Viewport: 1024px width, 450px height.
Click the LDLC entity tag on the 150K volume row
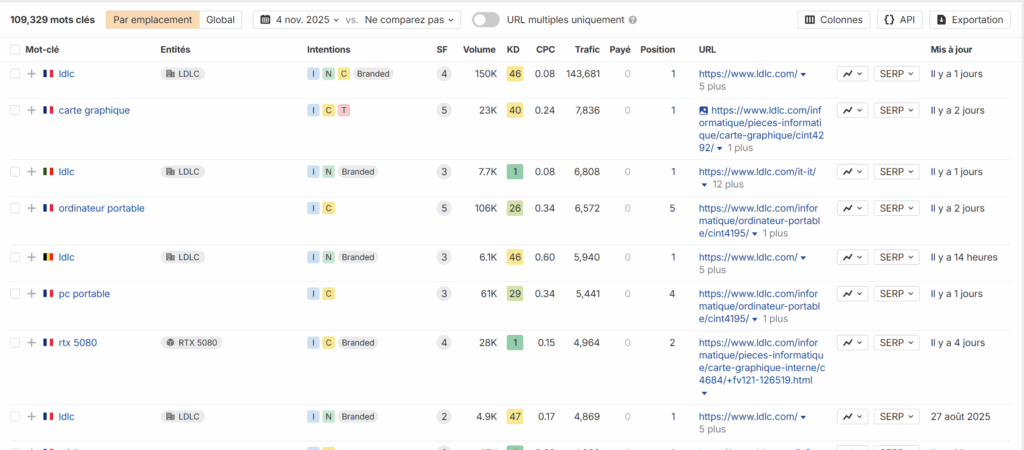[x=183, y=74]
